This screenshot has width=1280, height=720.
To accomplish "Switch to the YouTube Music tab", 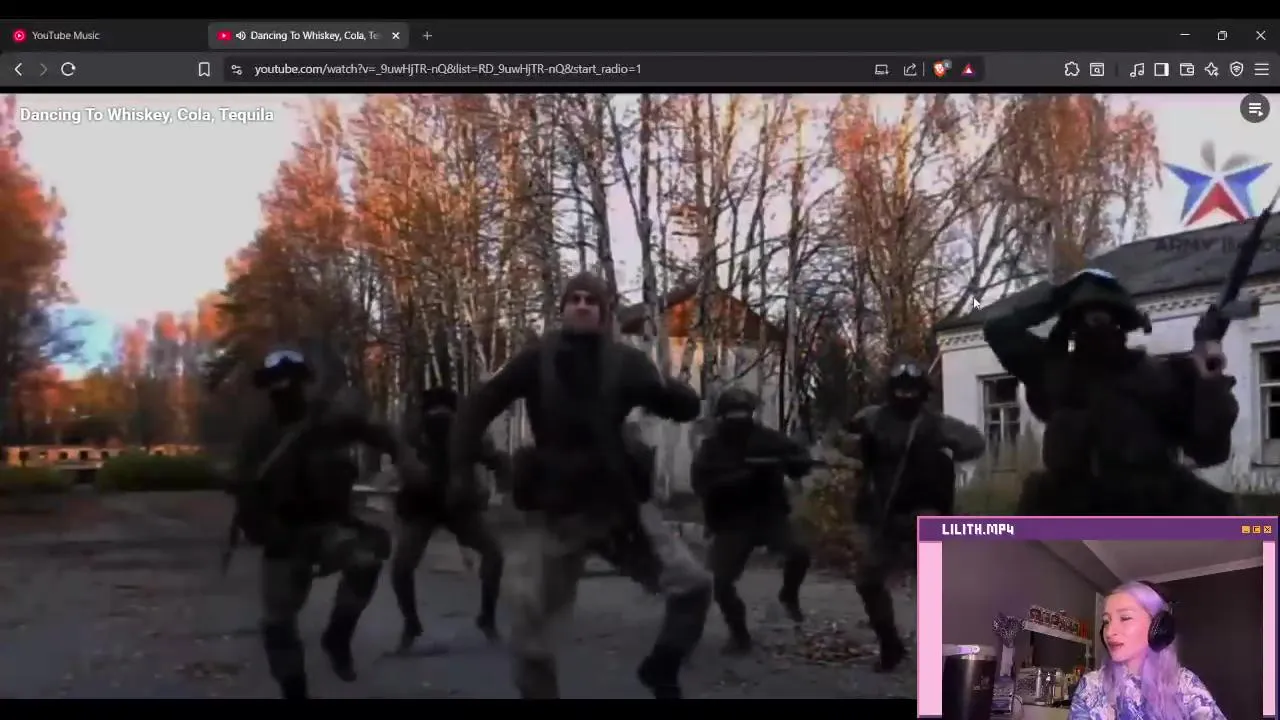I will point(104,35).
